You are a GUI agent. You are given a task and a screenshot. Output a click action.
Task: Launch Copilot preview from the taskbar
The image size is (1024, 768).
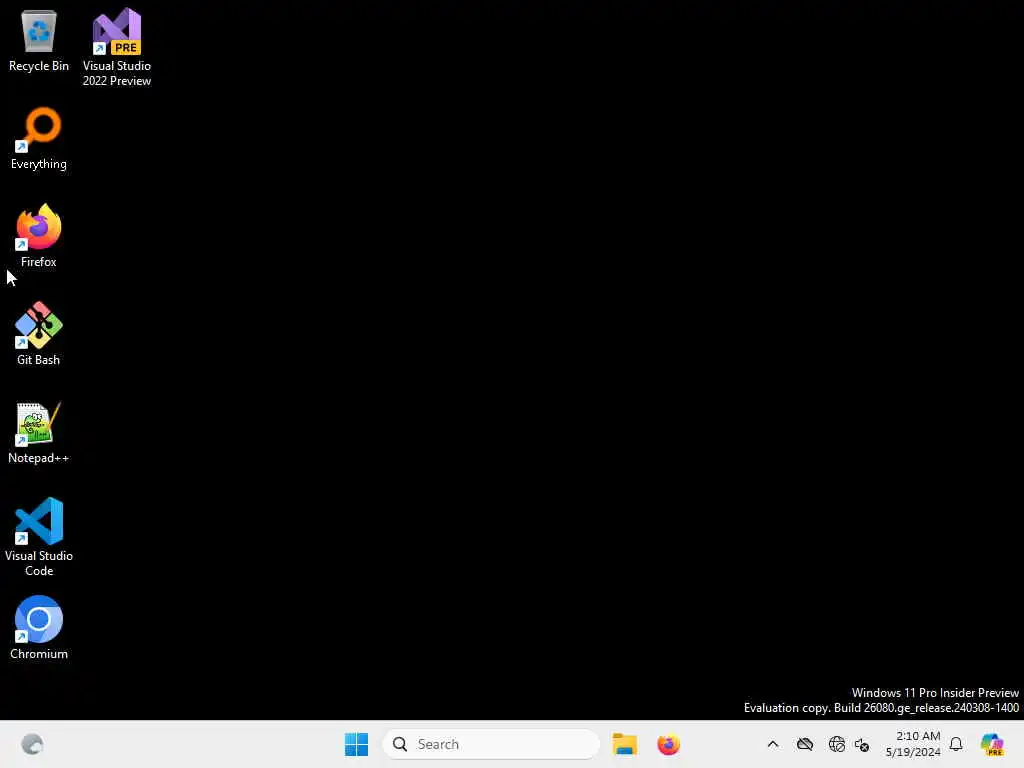(992, 744)
